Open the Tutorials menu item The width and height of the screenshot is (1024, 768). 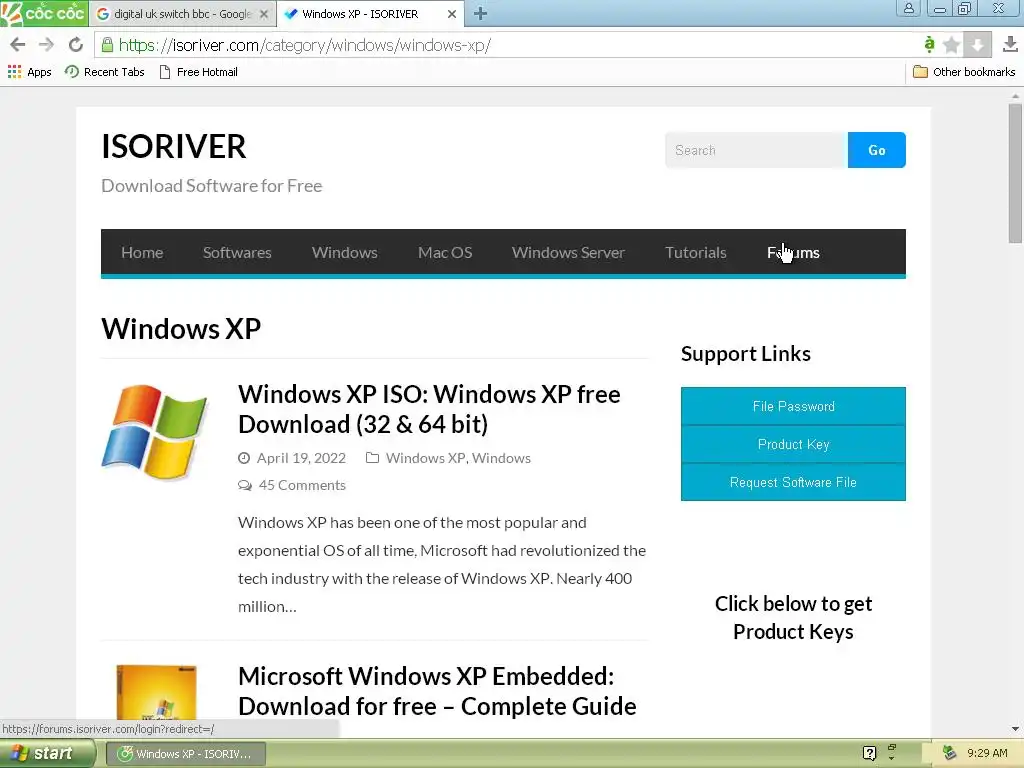point(696,253)
